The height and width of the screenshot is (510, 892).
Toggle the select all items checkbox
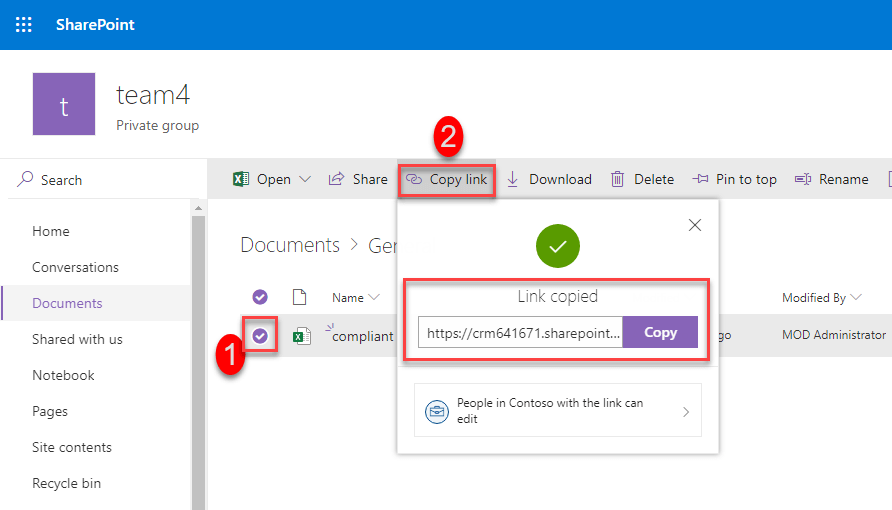[x=260, y=297]
